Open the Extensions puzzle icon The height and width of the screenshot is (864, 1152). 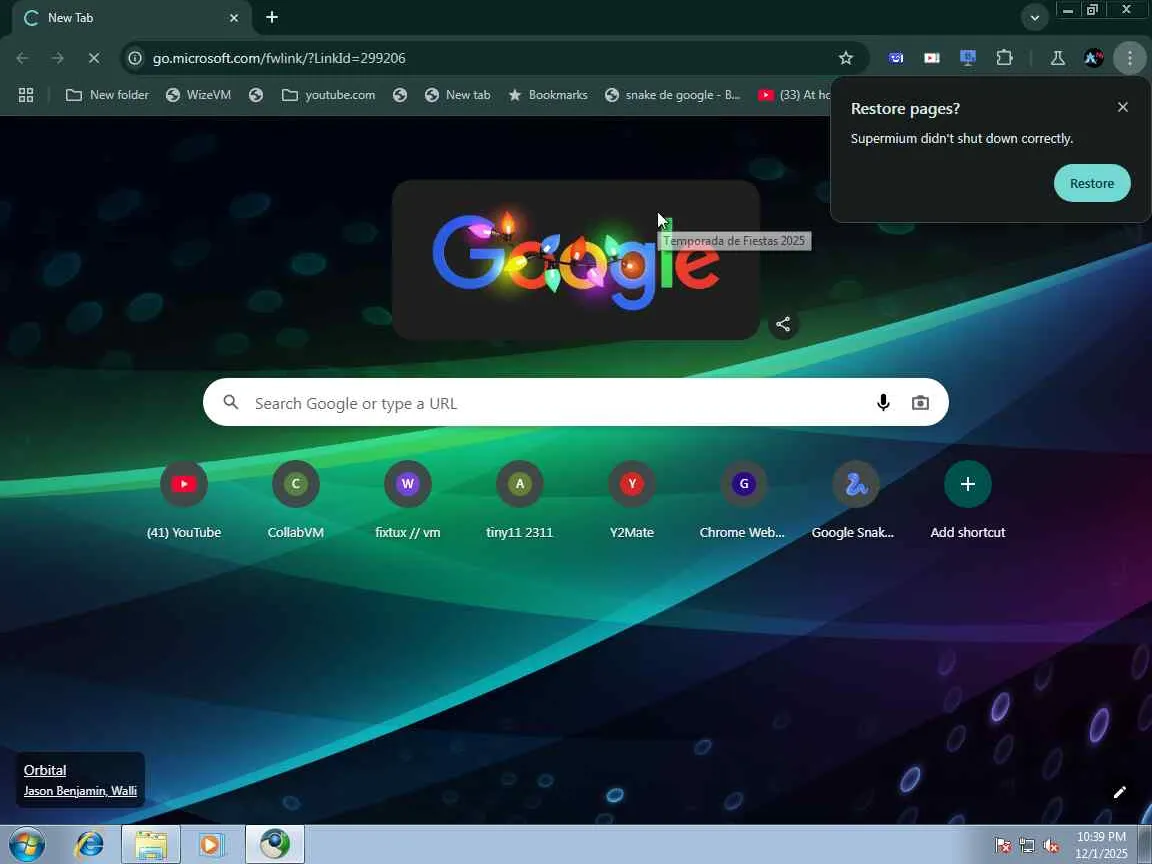[x=1004, y=57]
